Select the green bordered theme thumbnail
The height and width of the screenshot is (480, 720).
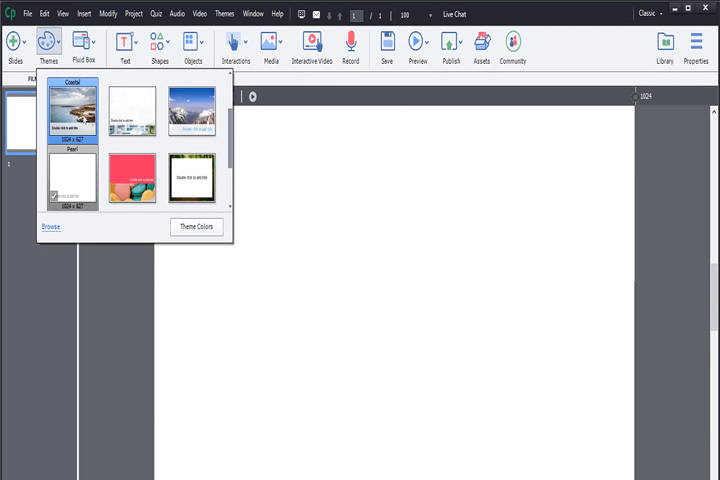coord(192,178)
